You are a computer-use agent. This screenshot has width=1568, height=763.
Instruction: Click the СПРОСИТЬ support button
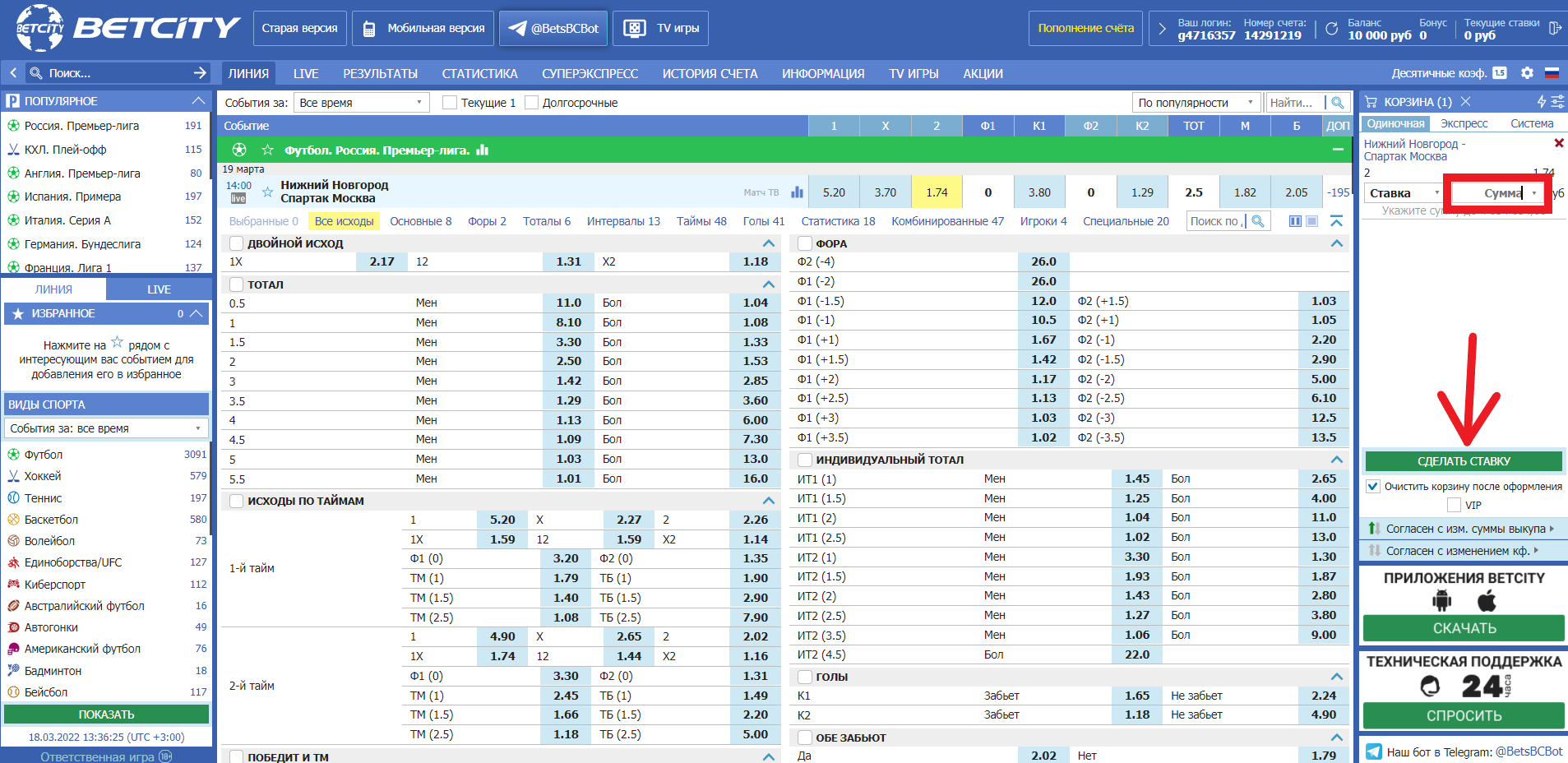click(1464, 715)
